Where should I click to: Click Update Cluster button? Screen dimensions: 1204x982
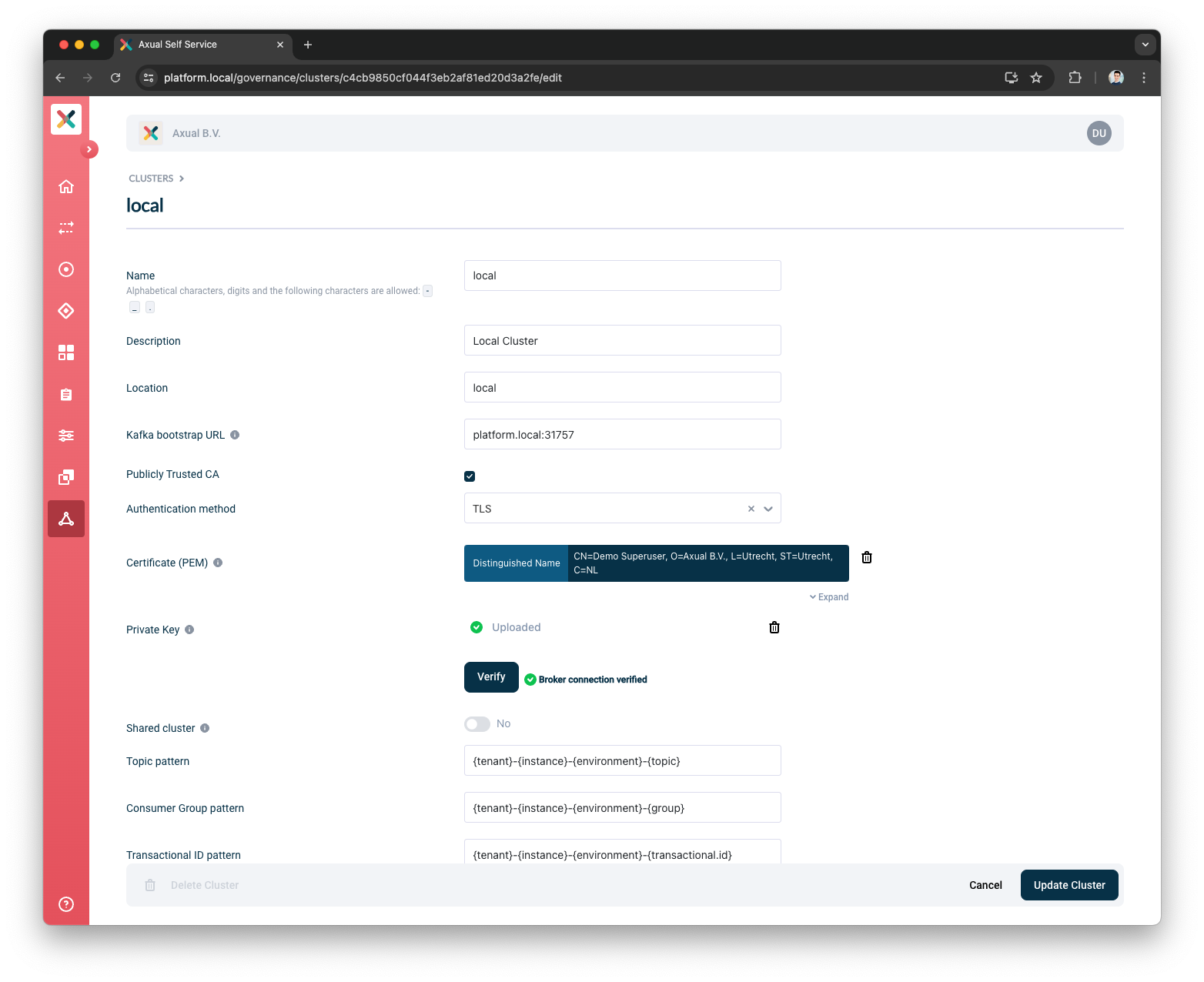coord(1069,885)
